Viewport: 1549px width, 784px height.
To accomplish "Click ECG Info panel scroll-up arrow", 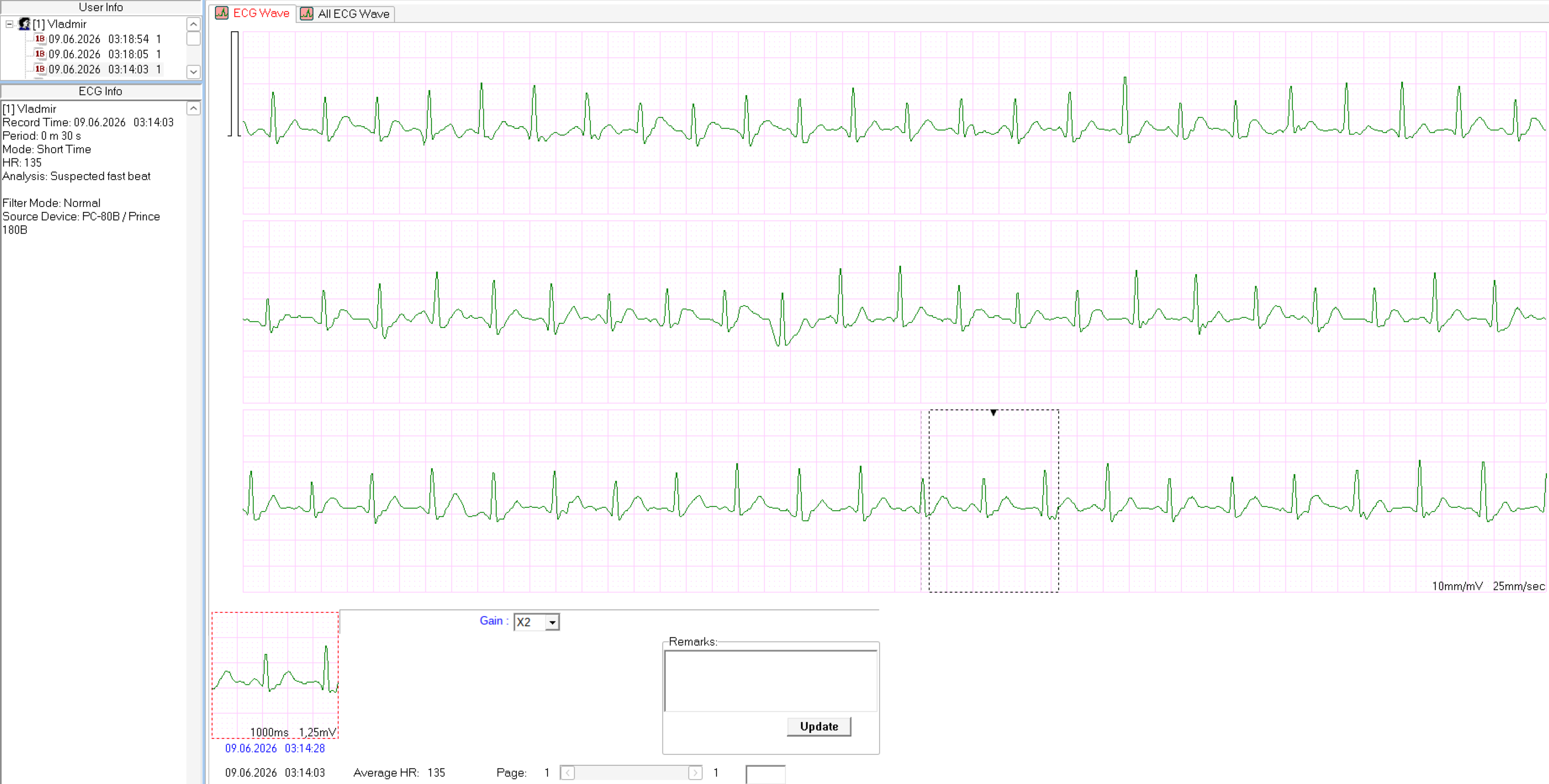I will [x=194, y=108].
